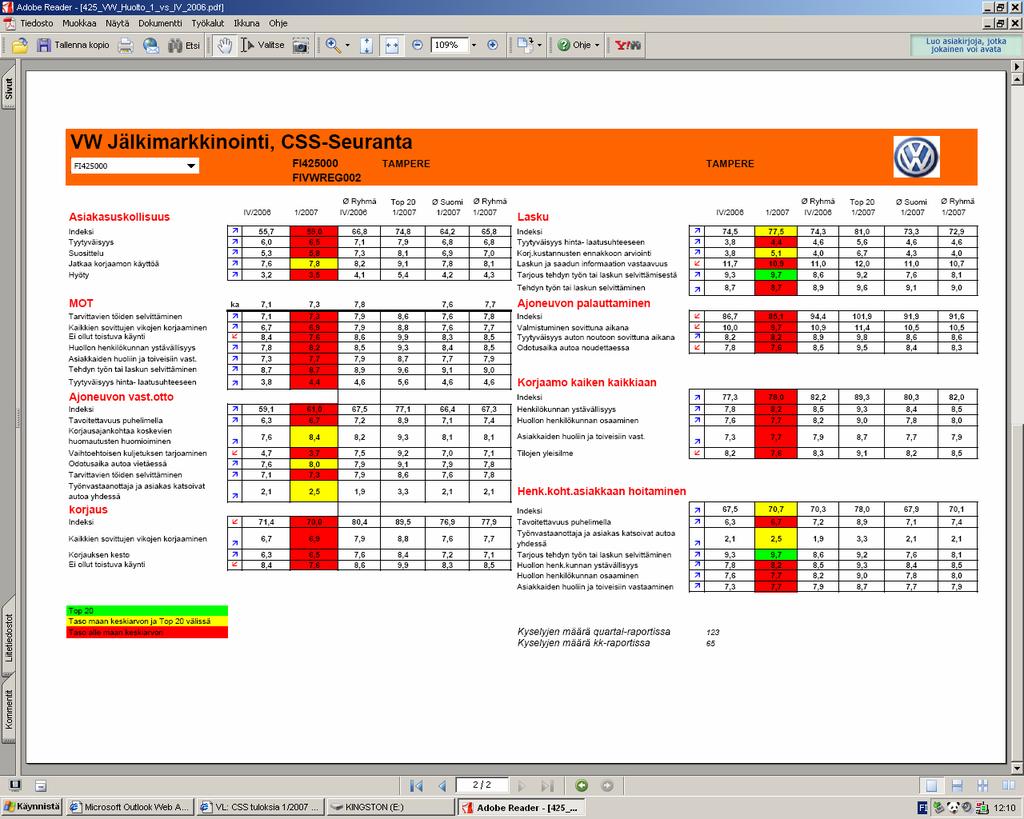Click grey Next View button

click(x=607, y=786)
